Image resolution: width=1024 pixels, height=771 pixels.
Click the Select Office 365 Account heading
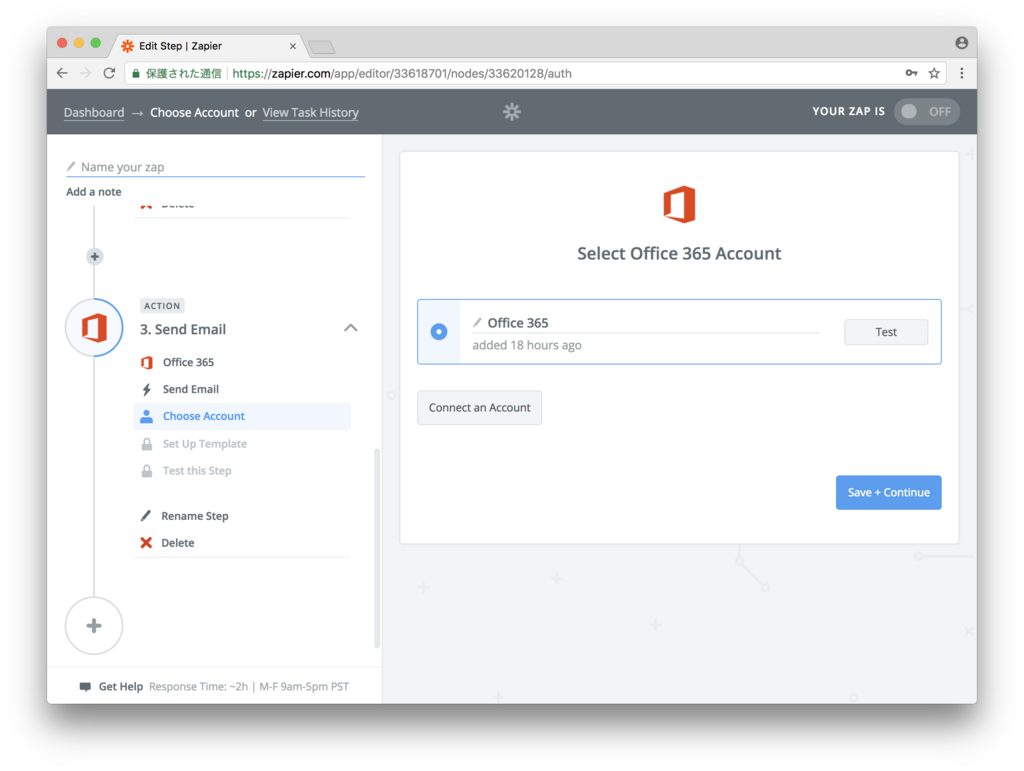click(679, 253)
